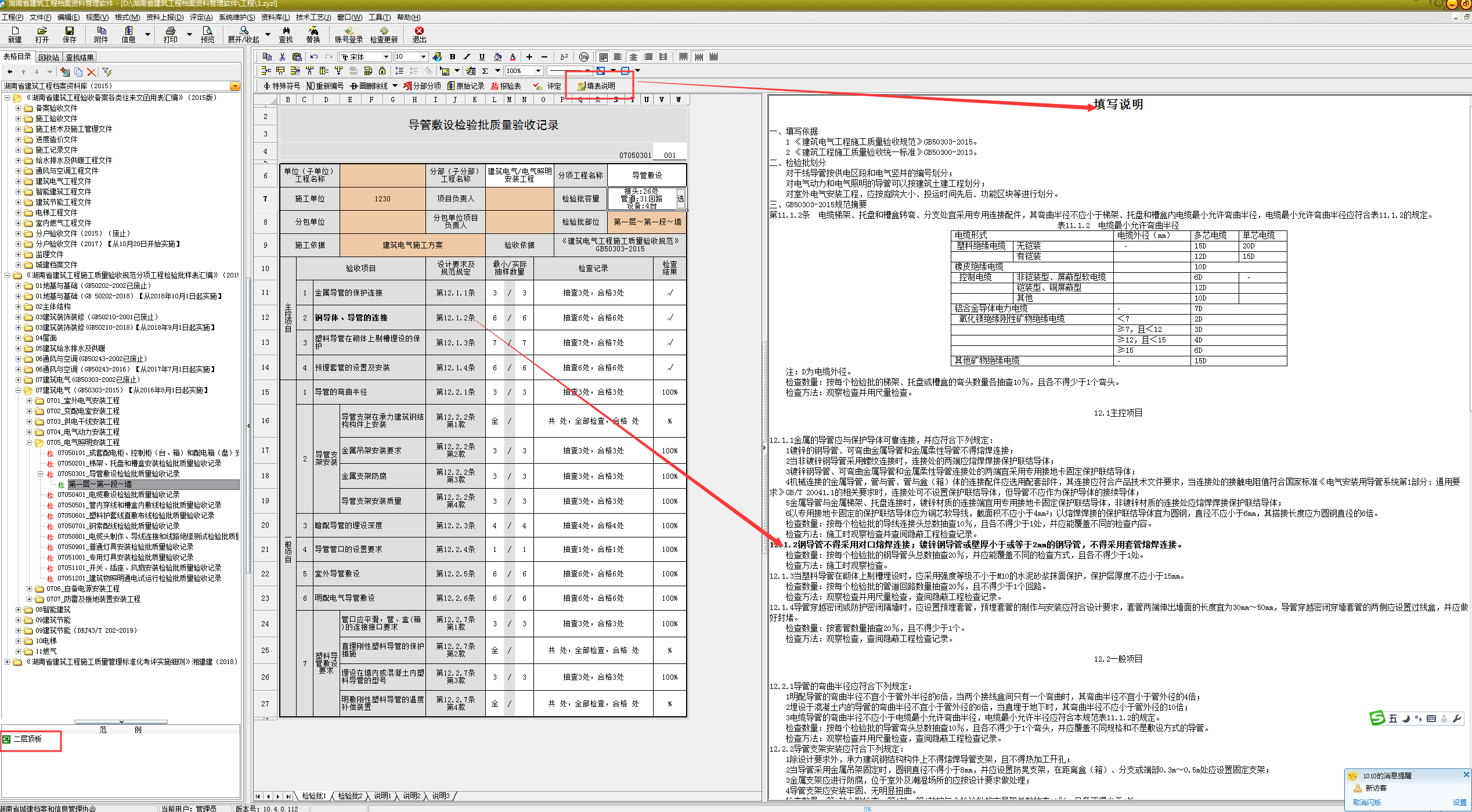1472x812 pixels.
Task: Click the 原始记录 button
Action: pos(466,86)
